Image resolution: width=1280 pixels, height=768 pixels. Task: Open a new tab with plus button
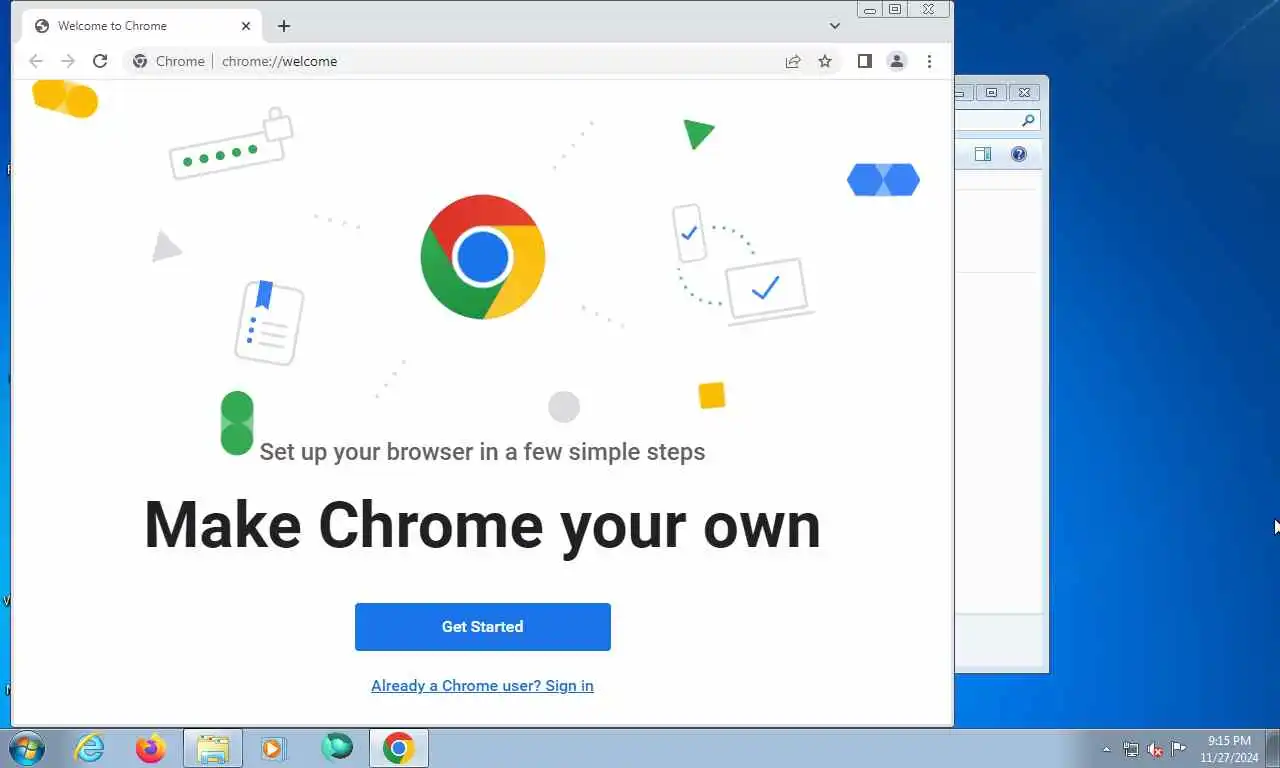coord(284,26)
